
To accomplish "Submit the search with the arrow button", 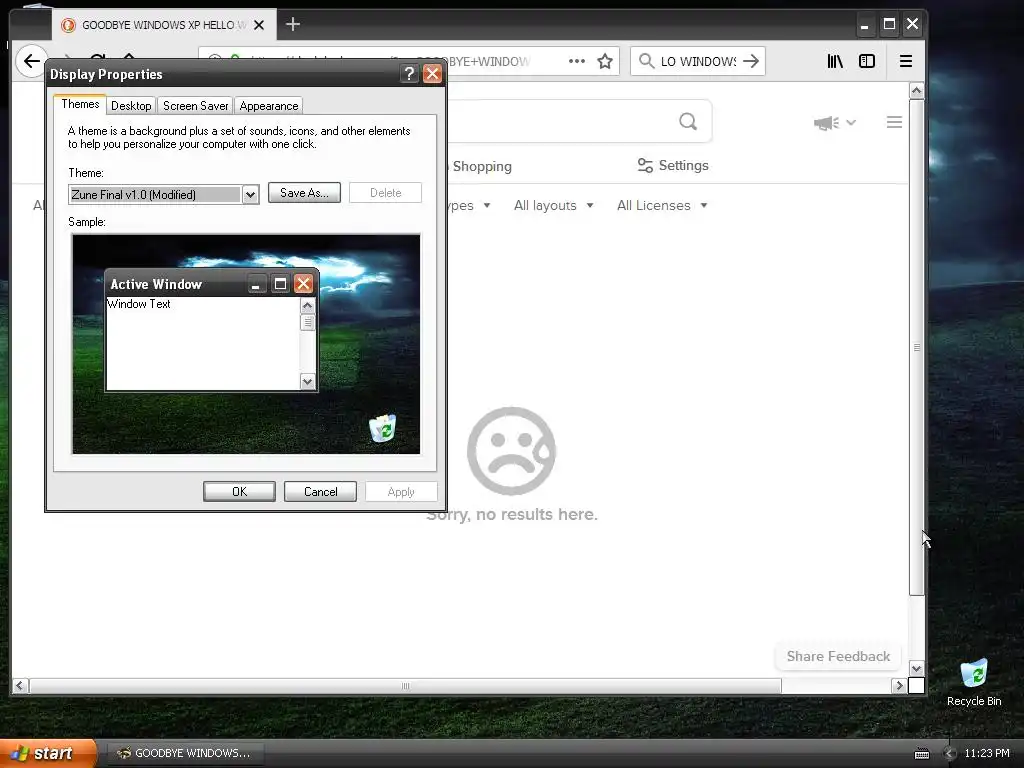I will point(751,61).
